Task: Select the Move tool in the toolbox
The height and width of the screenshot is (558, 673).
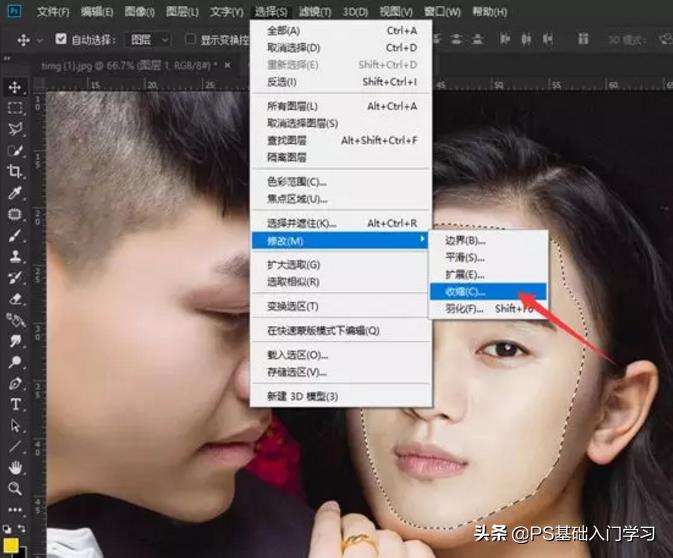Action: [x=16, y=87]
